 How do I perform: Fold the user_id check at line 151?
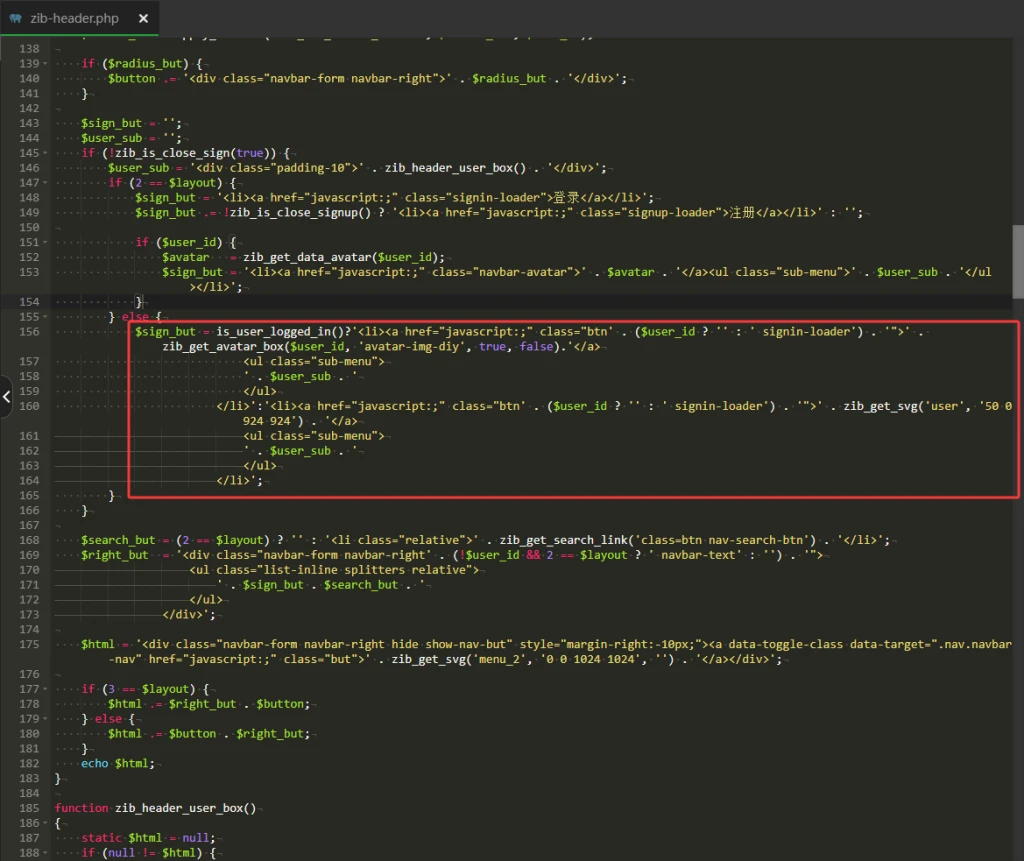pos(47,242)
